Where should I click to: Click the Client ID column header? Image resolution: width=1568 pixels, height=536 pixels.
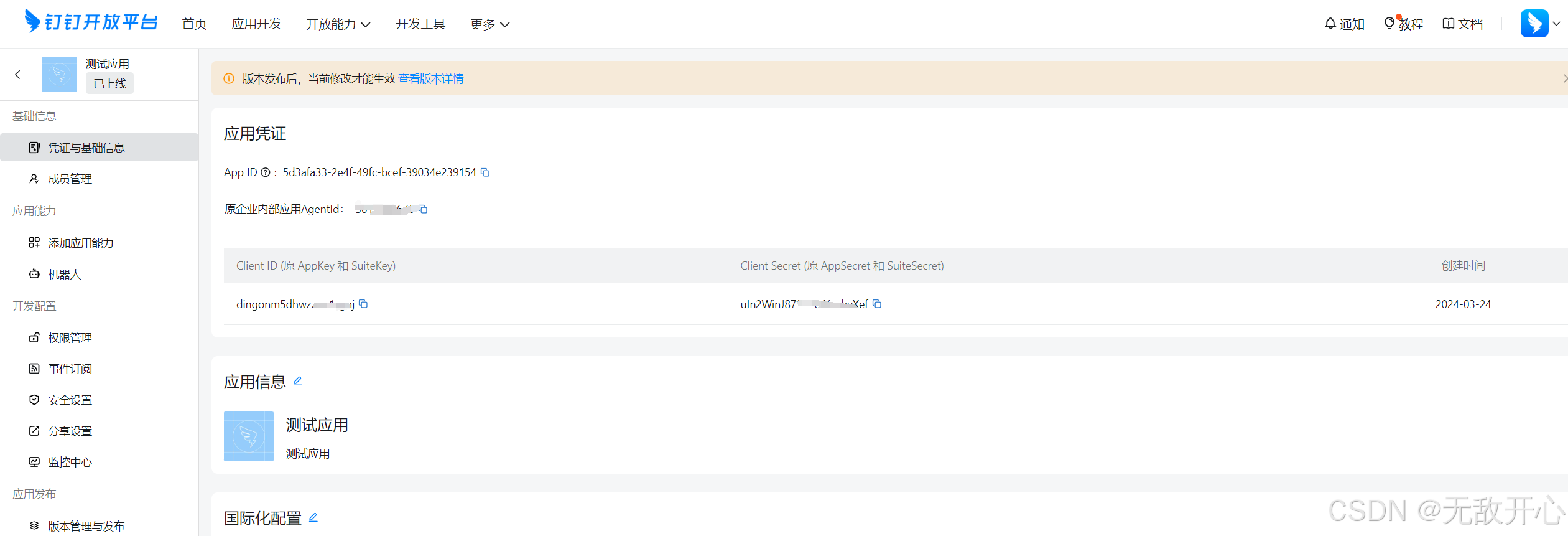[316, 266]
